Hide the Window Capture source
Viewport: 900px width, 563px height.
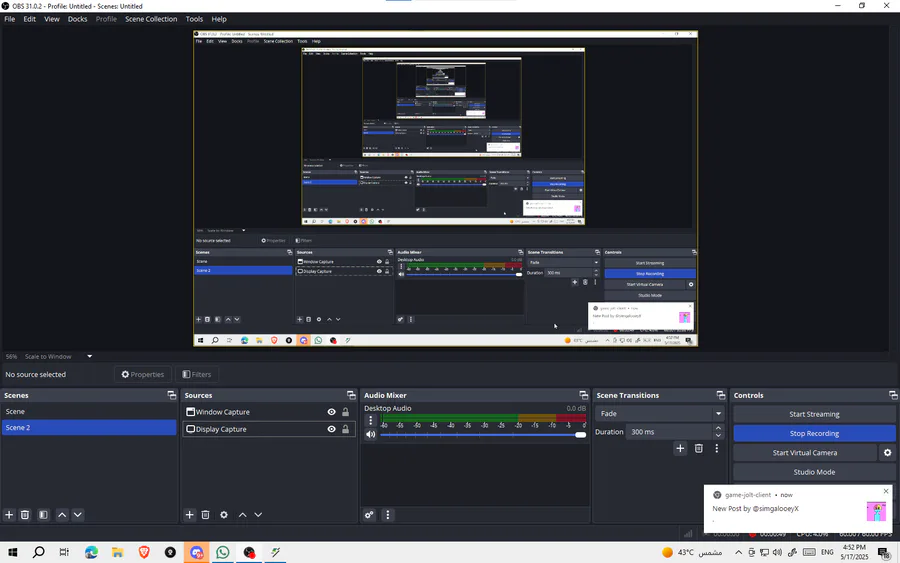(x=331, y=412)
